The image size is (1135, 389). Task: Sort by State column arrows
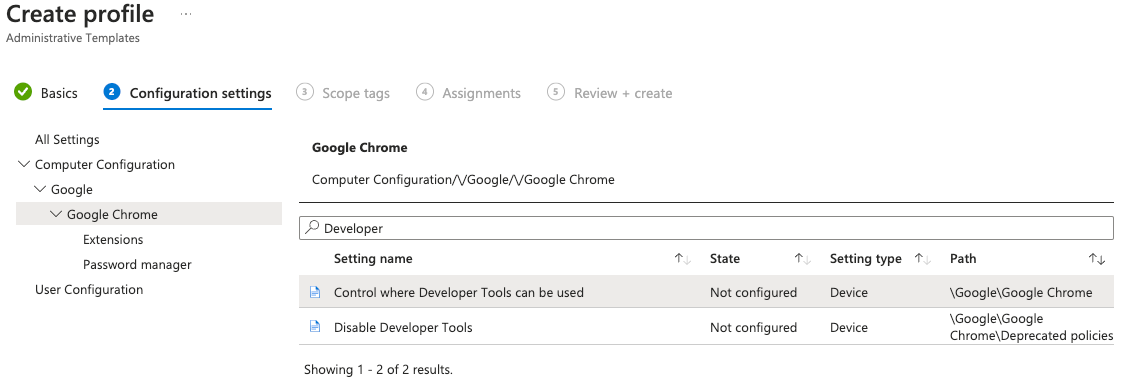[802, 259]
